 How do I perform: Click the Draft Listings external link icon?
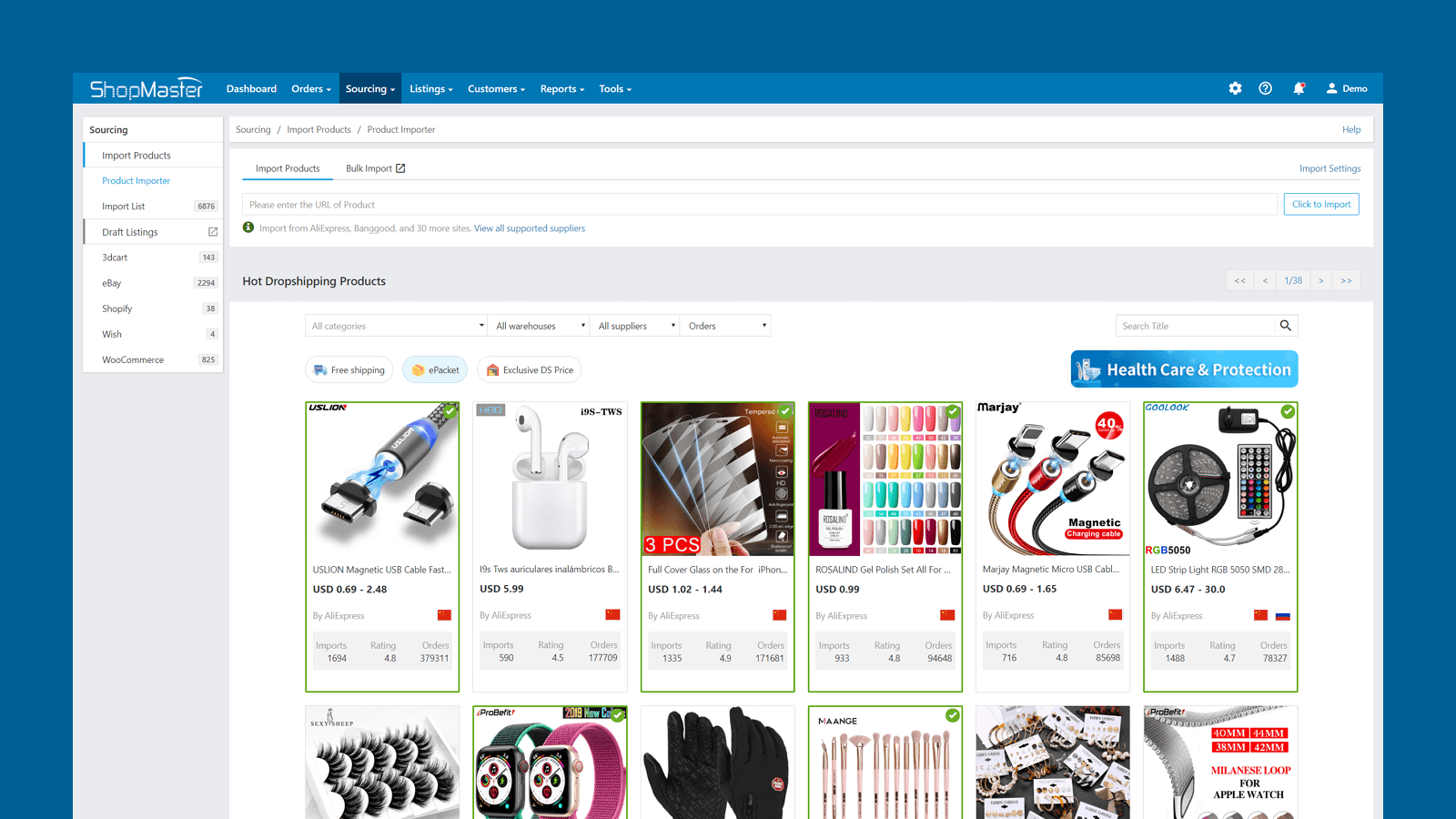point(213,232)
